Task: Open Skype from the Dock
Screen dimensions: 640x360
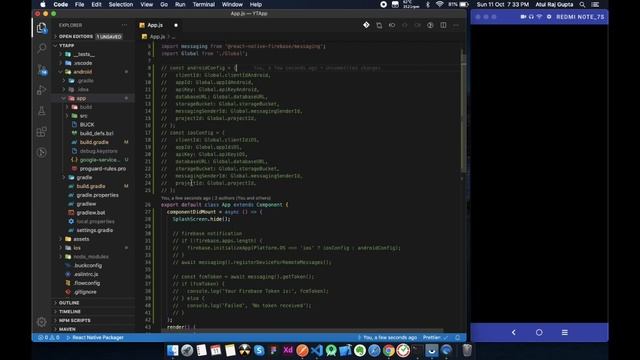Action: 259,350
